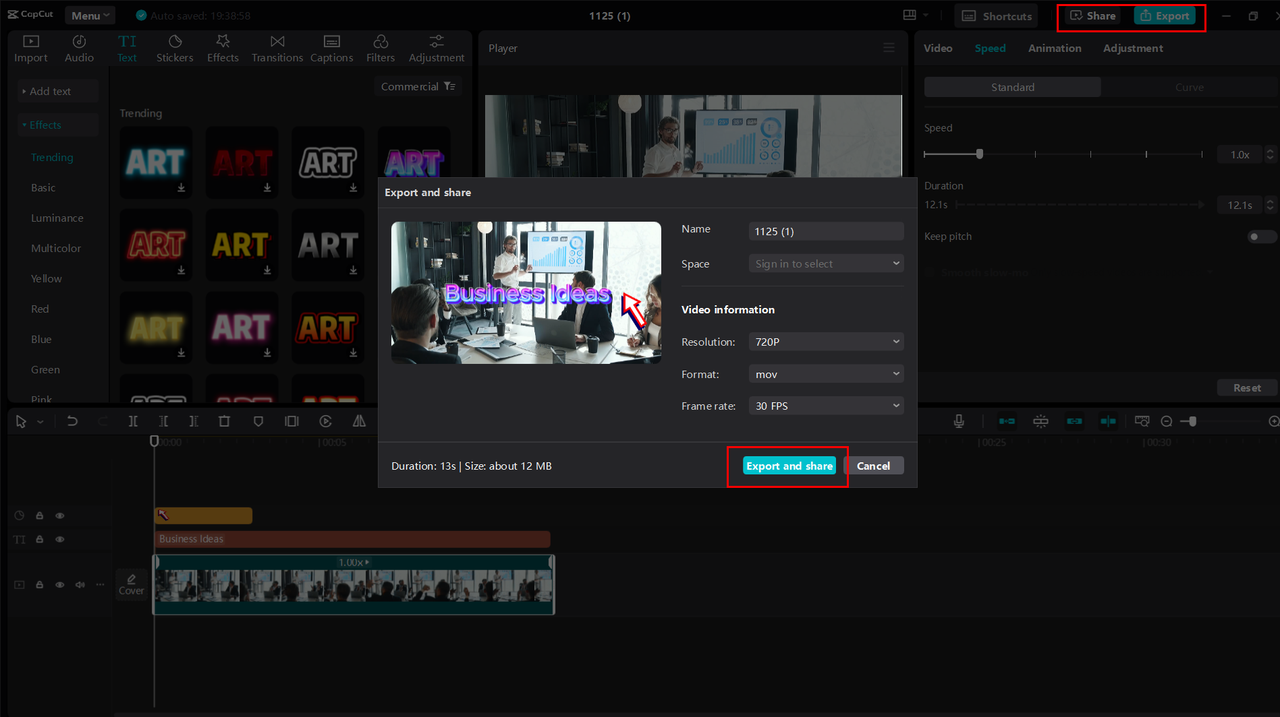This screenshot has width=1280, height=717.
Task: Click the top Export button
Action: (x=1164, y=16)
